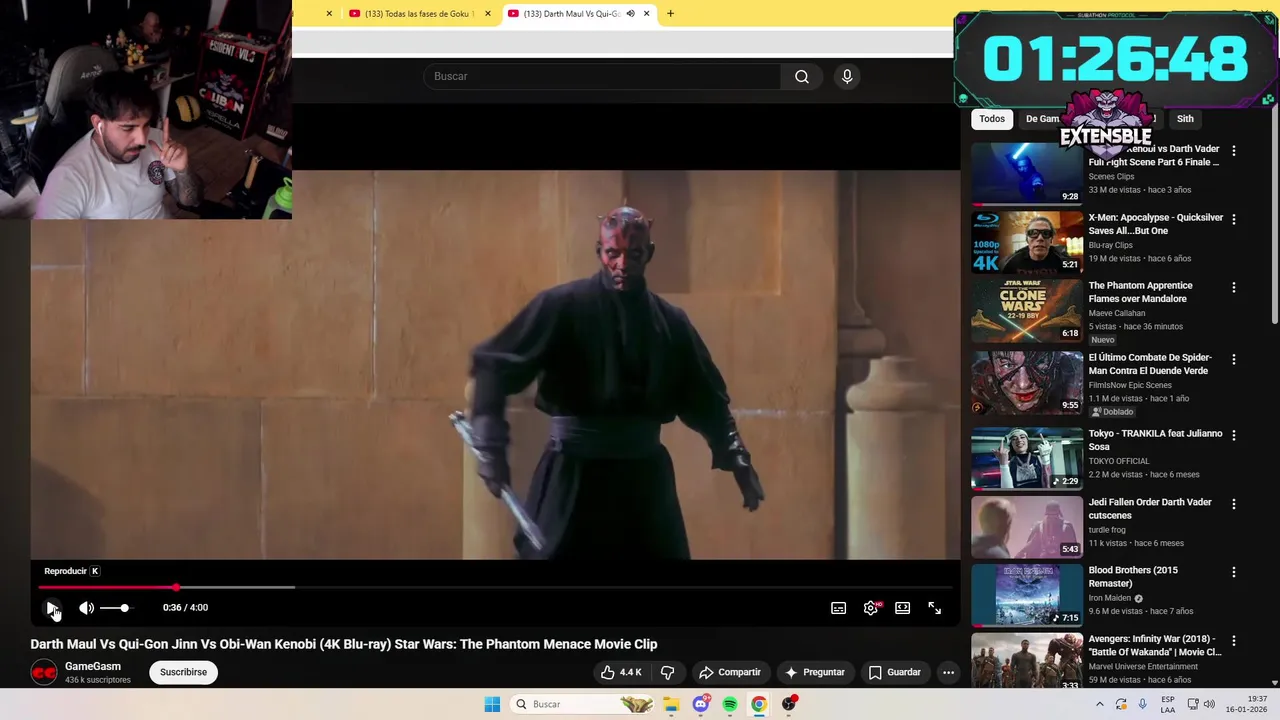Click the YouTube search field
Screen dimensions: 1280x720
coord(602,76)
